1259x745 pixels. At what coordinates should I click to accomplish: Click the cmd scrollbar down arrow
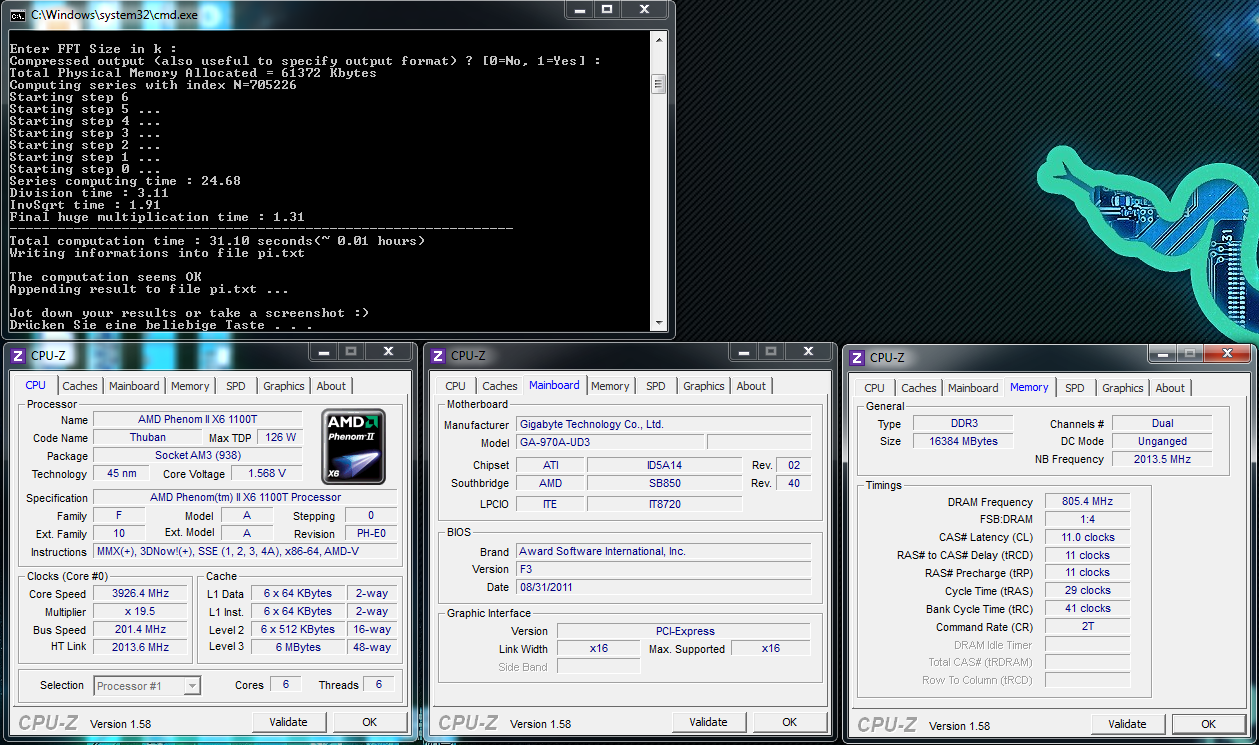tap(657, 323)
